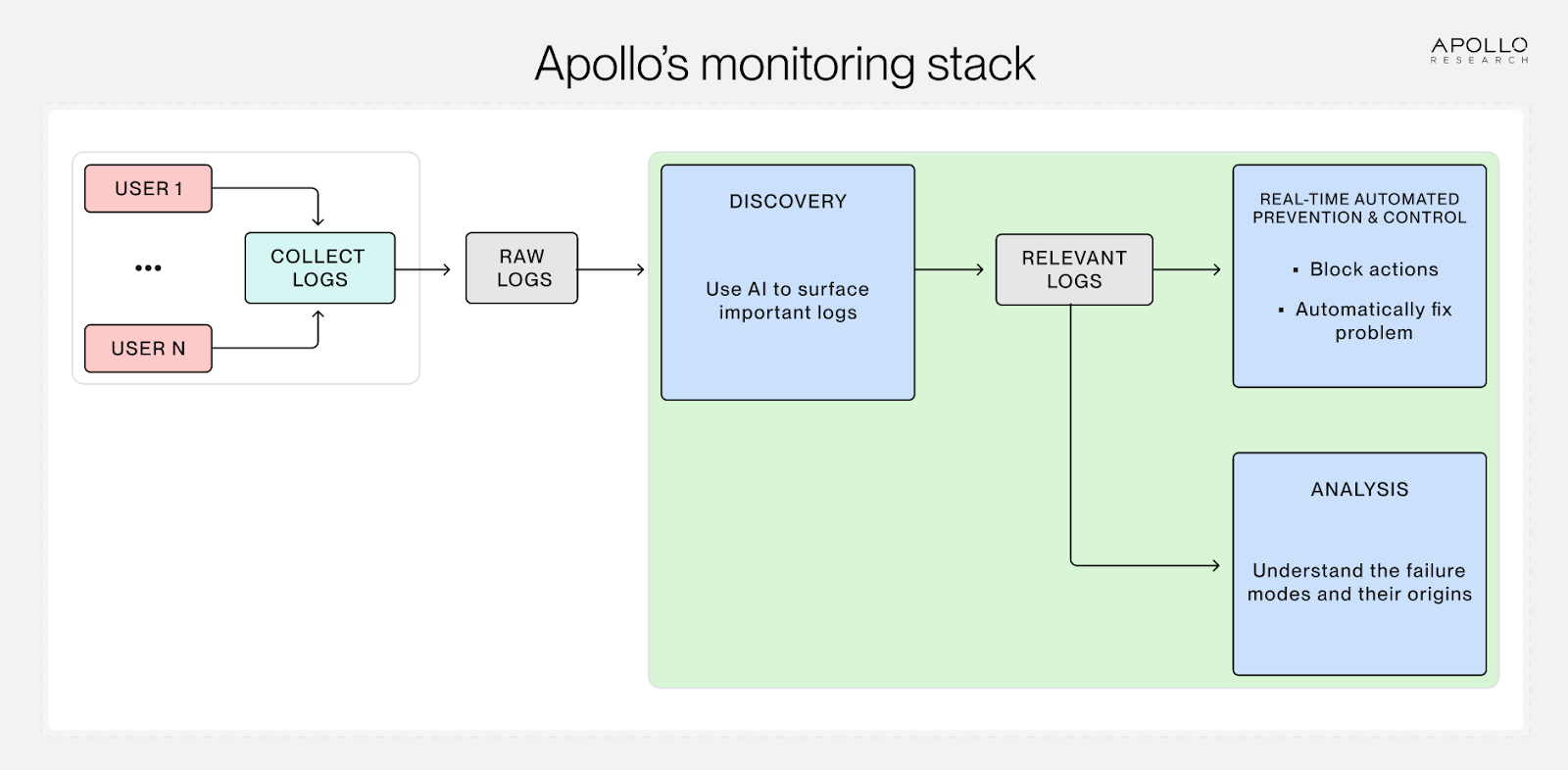Image resolution: width=1568 pixels, height=770 pixels.
Task: Click the arrowhead pointing into the Analysis box
Action: (1213, 565)
